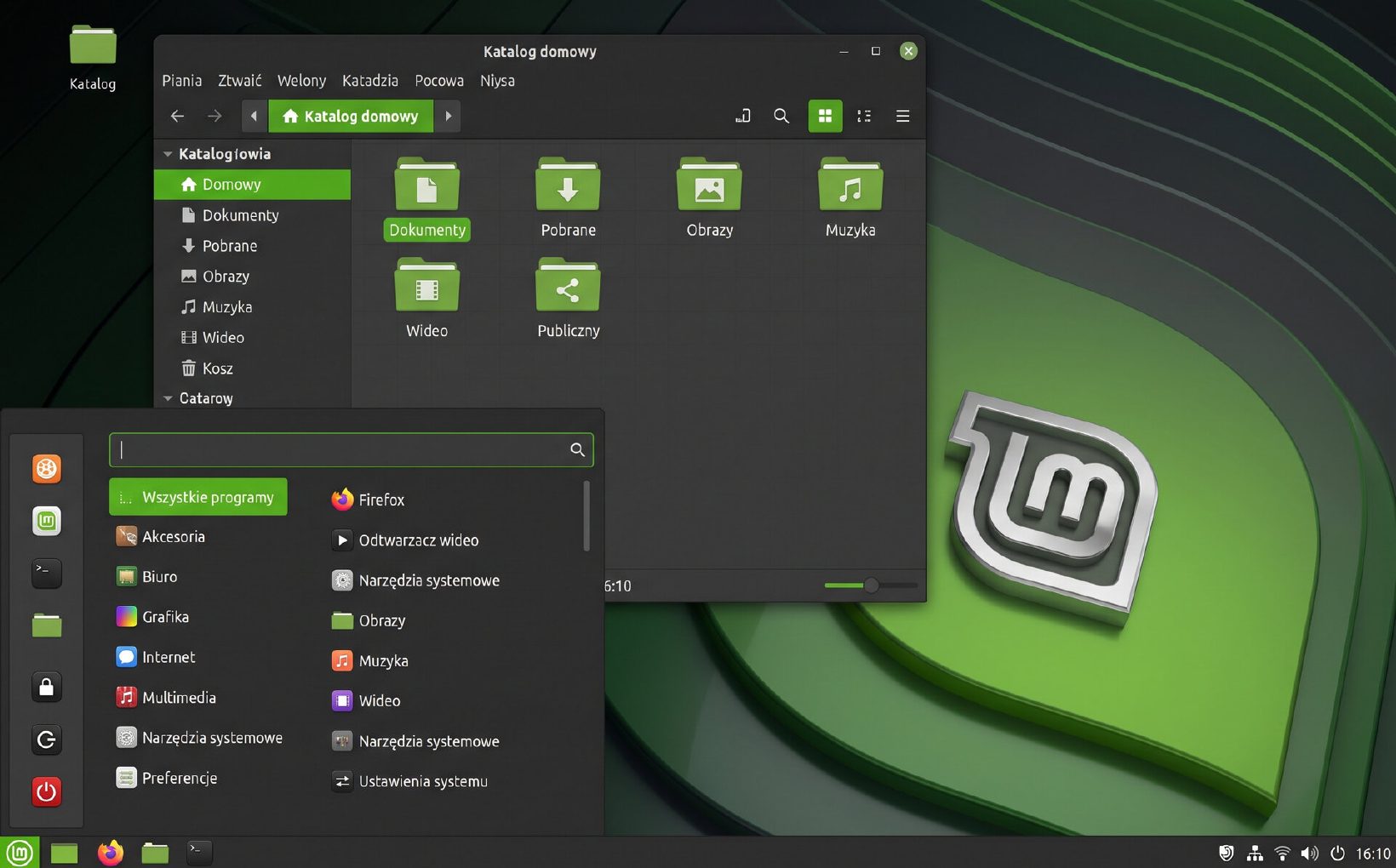Click path bar right scroll chevron

coord(448,116)
